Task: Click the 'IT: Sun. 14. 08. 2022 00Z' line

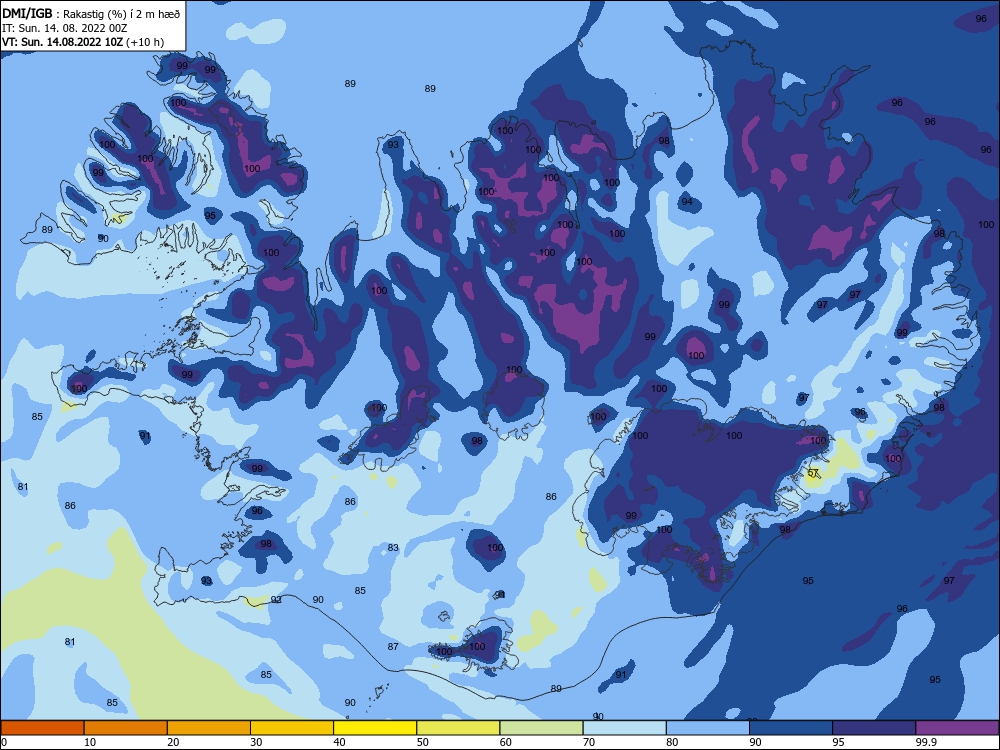Action: 64,28
